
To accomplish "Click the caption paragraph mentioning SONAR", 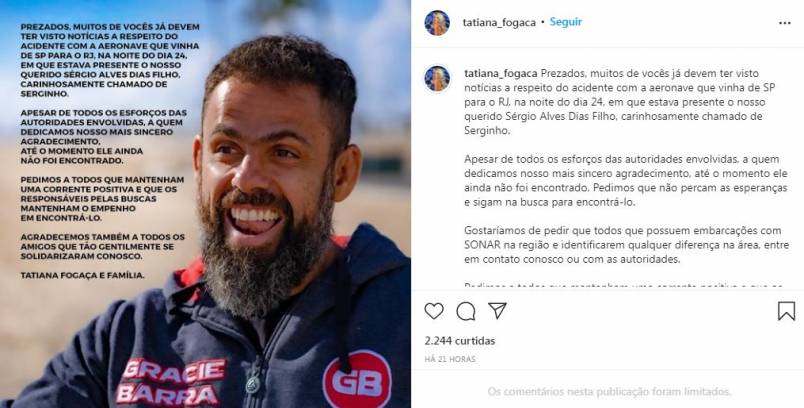I will 627,245.
